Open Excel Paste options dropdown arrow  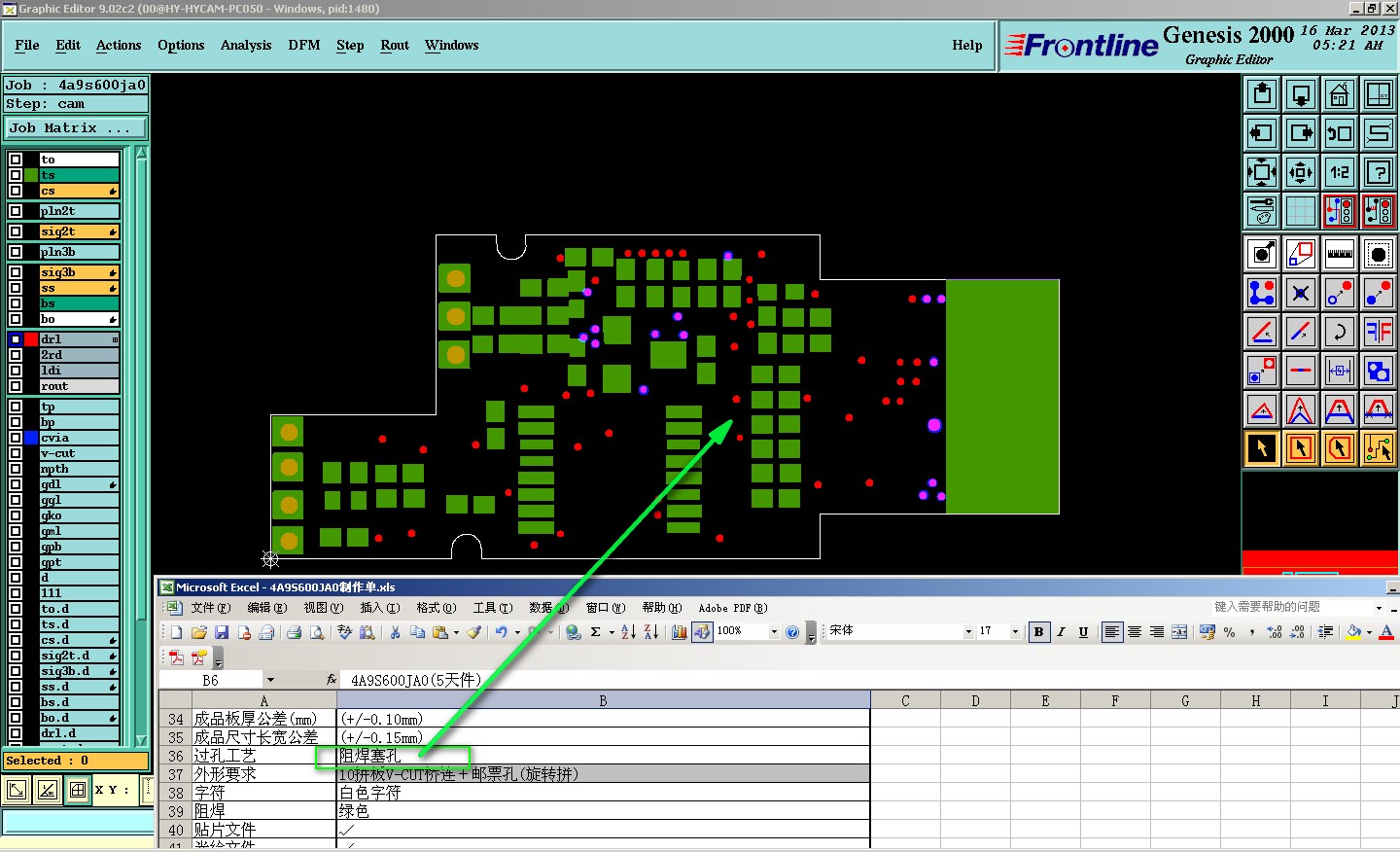[x=456, y=632]
